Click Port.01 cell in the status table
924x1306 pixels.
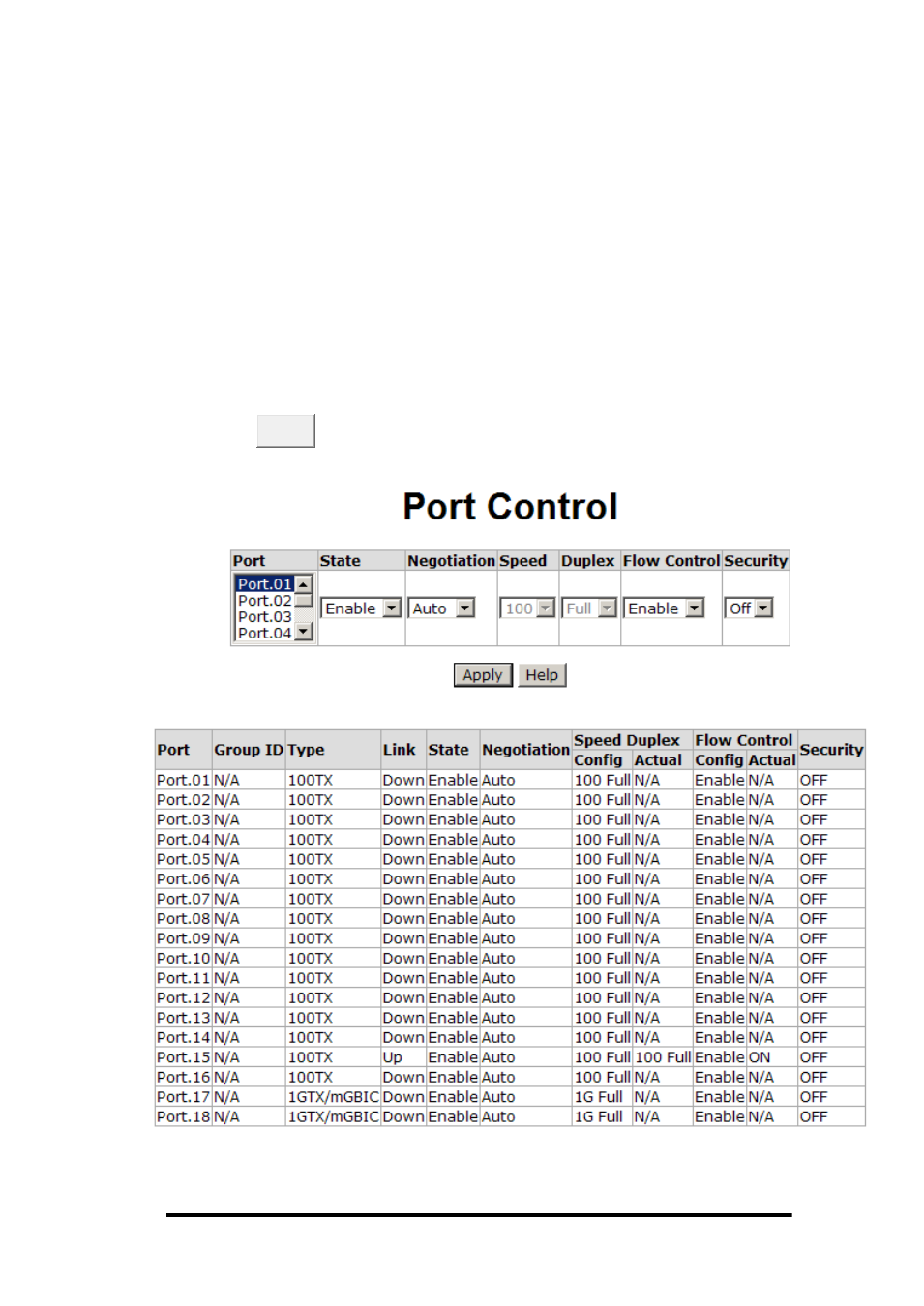click(183, 780)
